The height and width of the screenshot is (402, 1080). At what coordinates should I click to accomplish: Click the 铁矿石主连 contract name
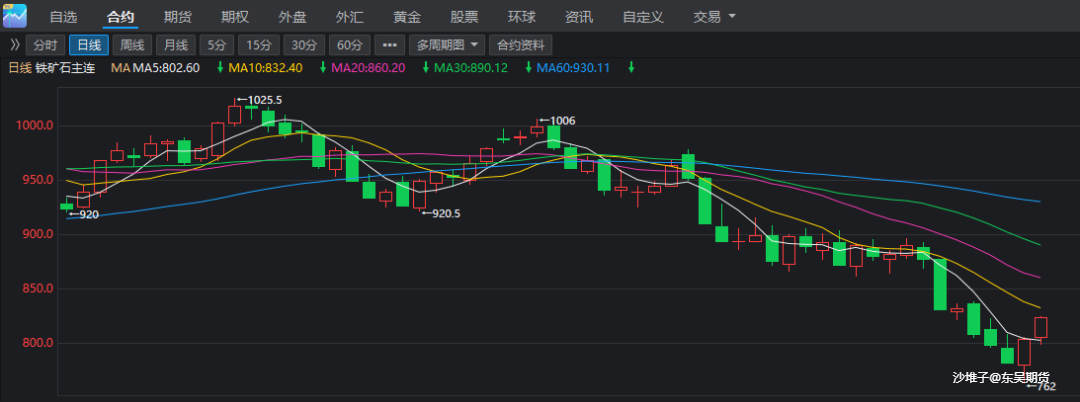pyautogui.click(x=65, y=67)
